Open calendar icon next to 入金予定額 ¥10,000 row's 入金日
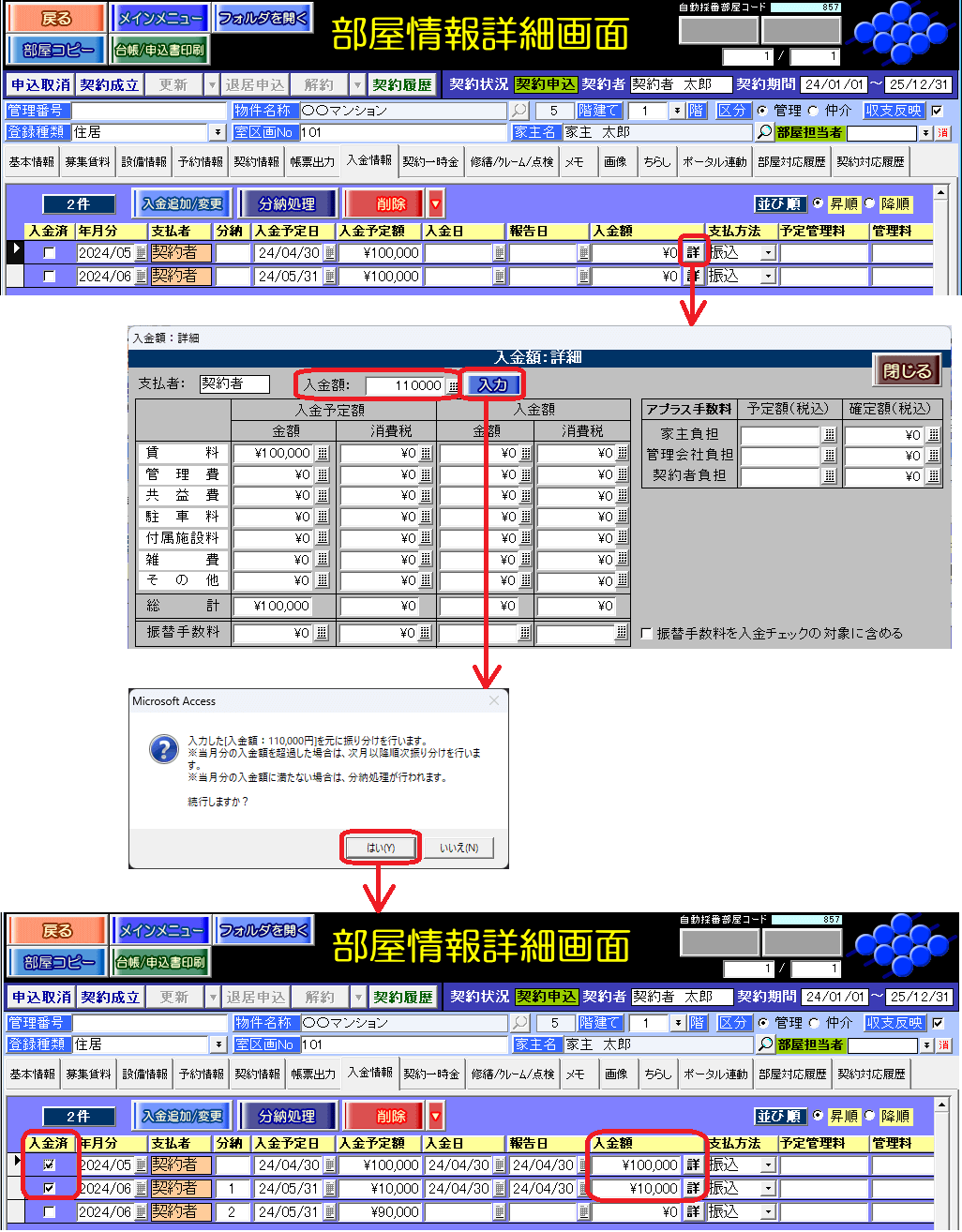 pyautogui.click(x=499, y=1188)
